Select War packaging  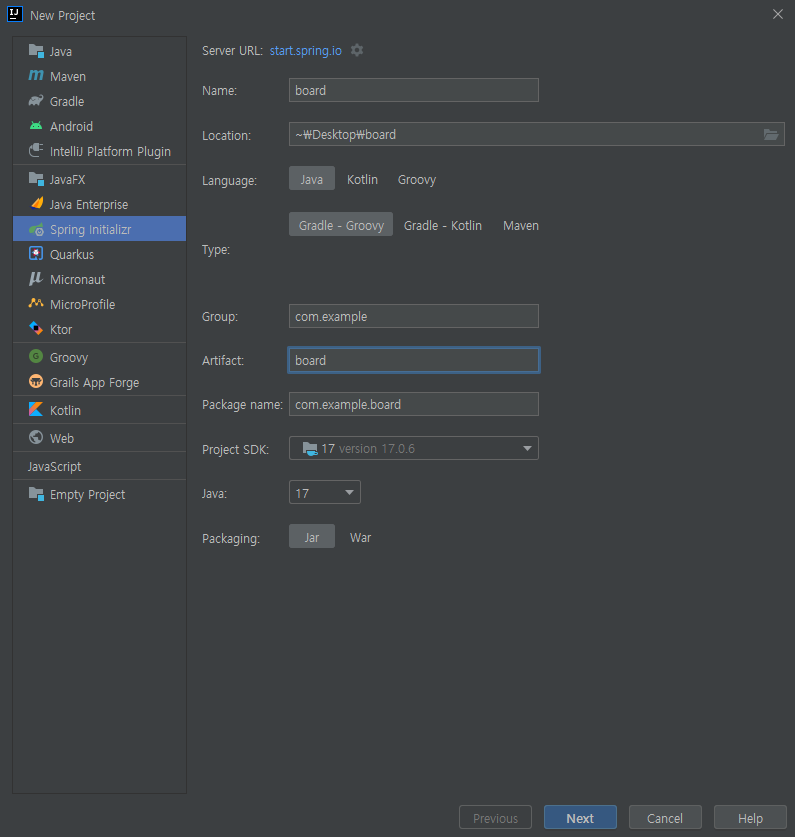click(360, 537)
